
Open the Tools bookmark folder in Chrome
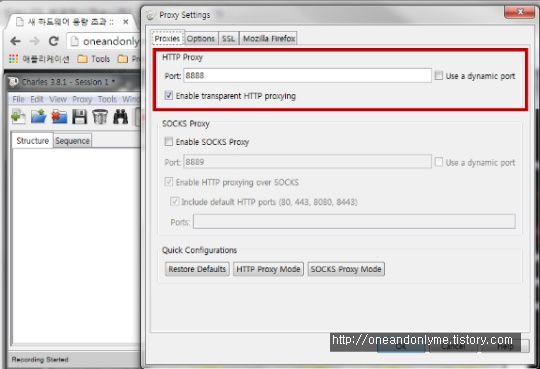(x=94, y=59)
